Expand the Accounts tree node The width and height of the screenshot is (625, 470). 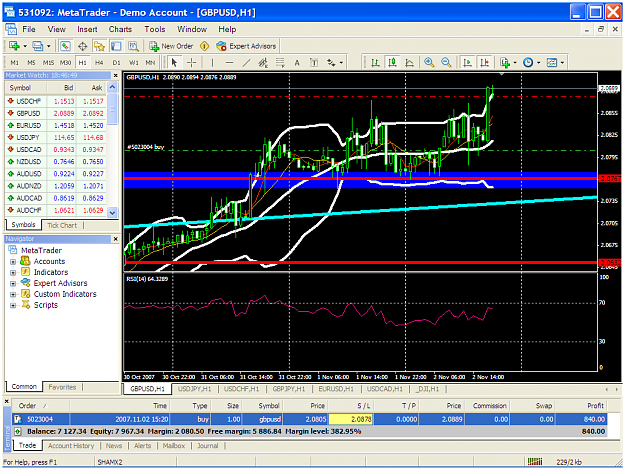pos(13,262)
